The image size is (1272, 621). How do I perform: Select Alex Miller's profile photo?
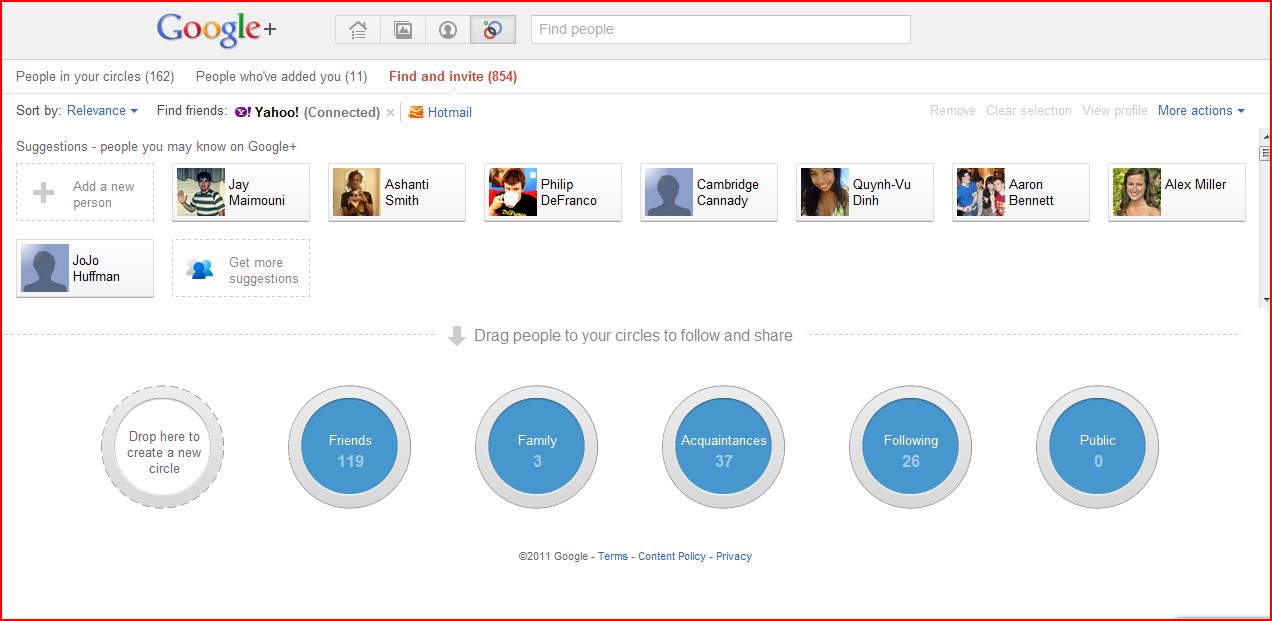(1137, 192)
